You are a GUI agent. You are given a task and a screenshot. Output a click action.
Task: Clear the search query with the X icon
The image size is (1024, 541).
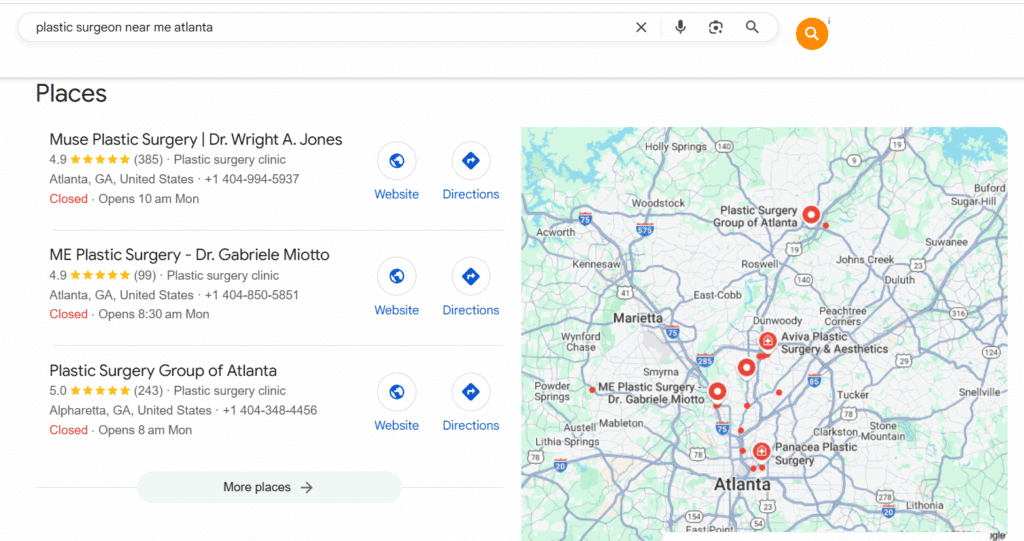(641, 27)
